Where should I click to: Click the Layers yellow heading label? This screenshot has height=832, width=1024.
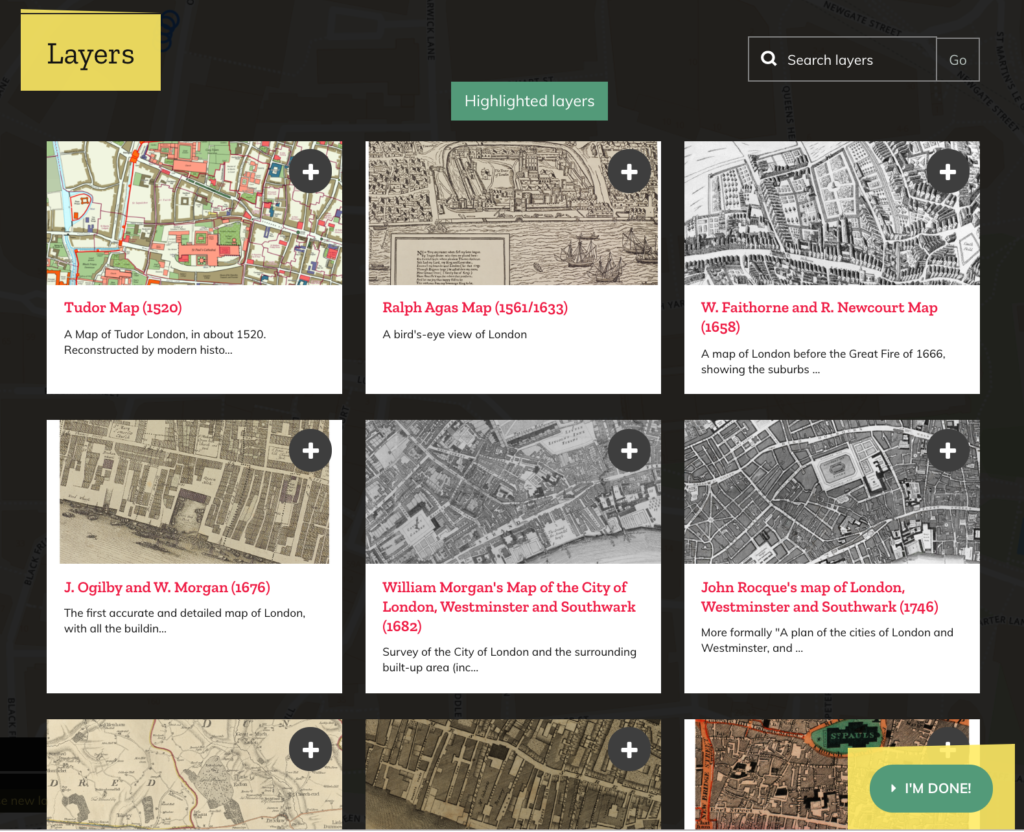click(90, 54)
